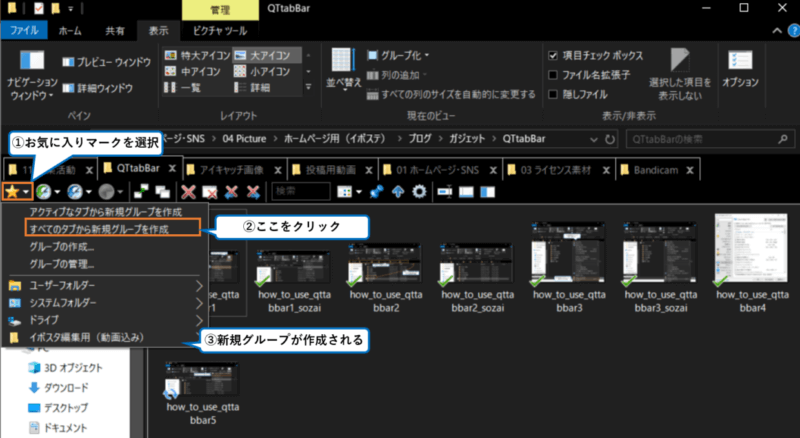The width and height of the screenshot is (800, 438).
Task: Close the 01 ホームページ･SNS tab with its X
Action: [493, 170]
